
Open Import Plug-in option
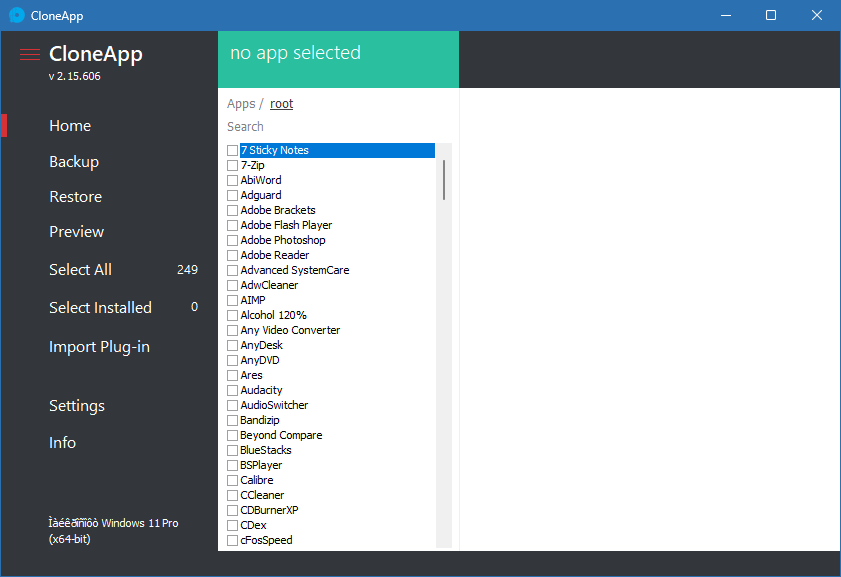click(x=99, y=347)
